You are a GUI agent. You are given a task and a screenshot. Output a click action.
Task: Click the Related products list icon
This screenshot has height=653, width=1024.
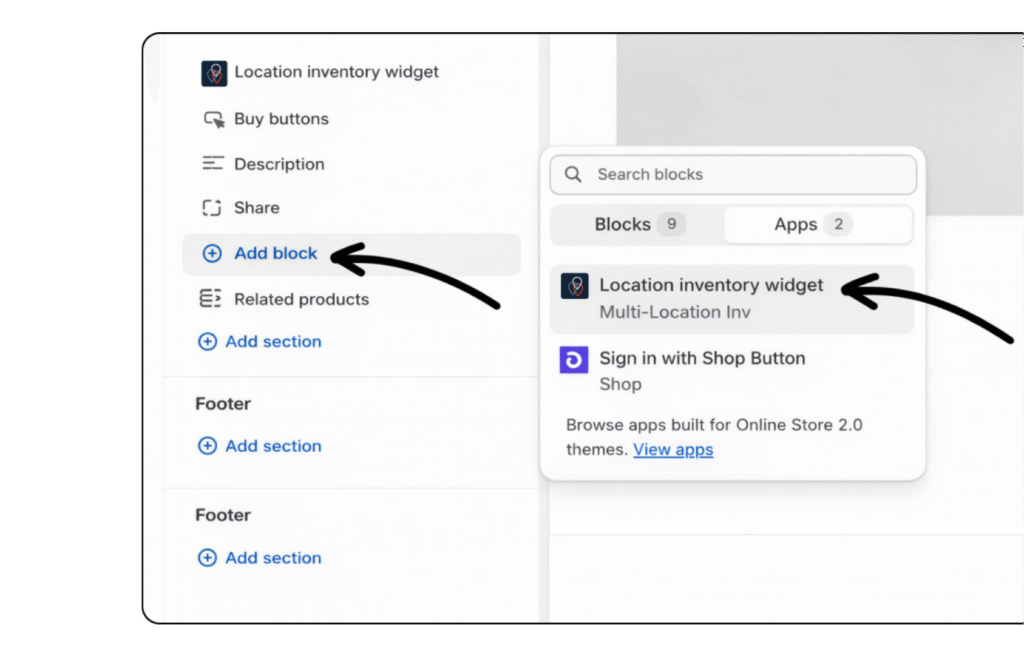pos(211,299)
